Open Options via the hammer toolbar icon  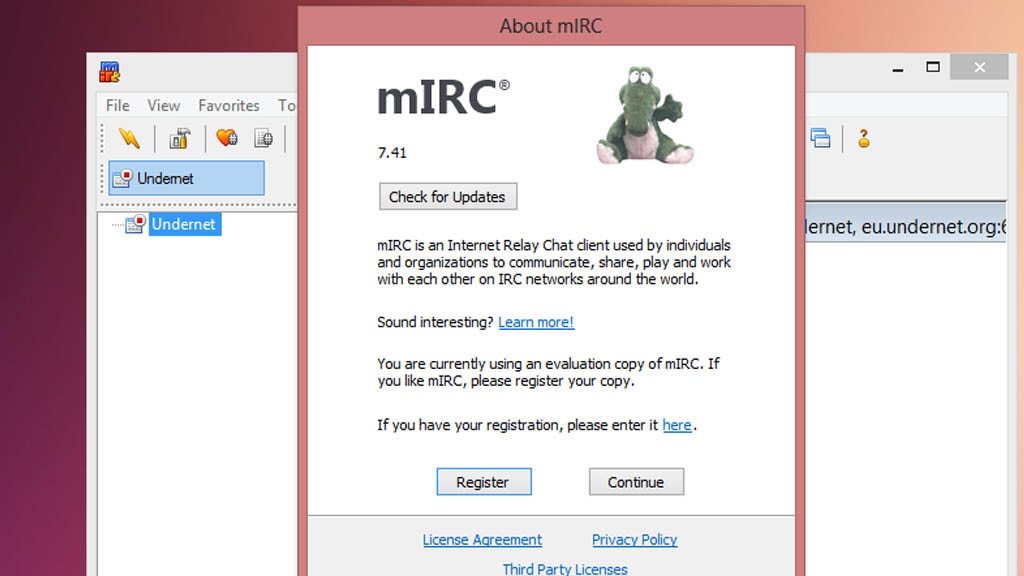pyautogui.click(x=179, y=138)
